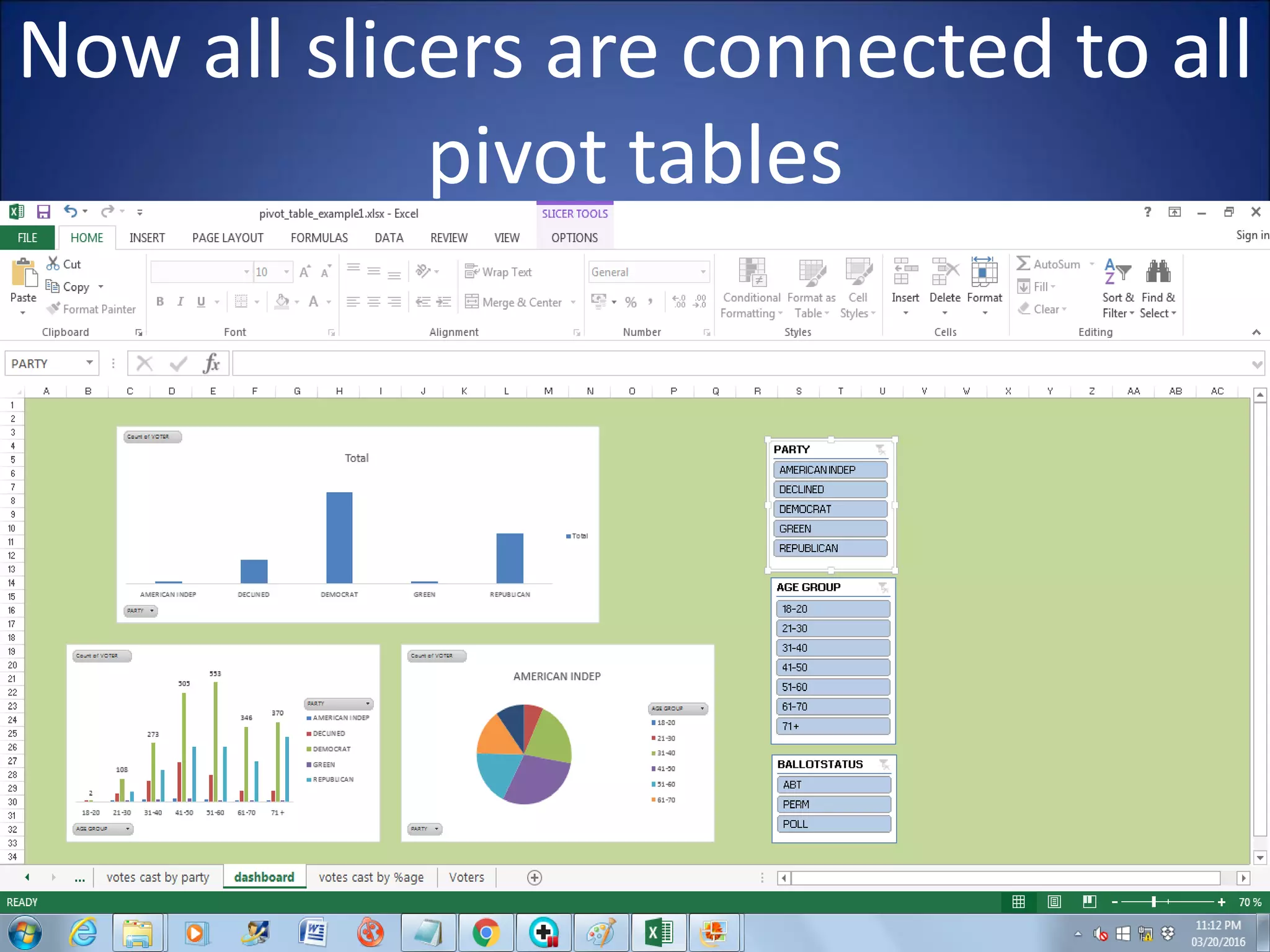Viewport: 1270px width, 952px height.
Task: Click the Comma Style icon
Action: (650, 302)
